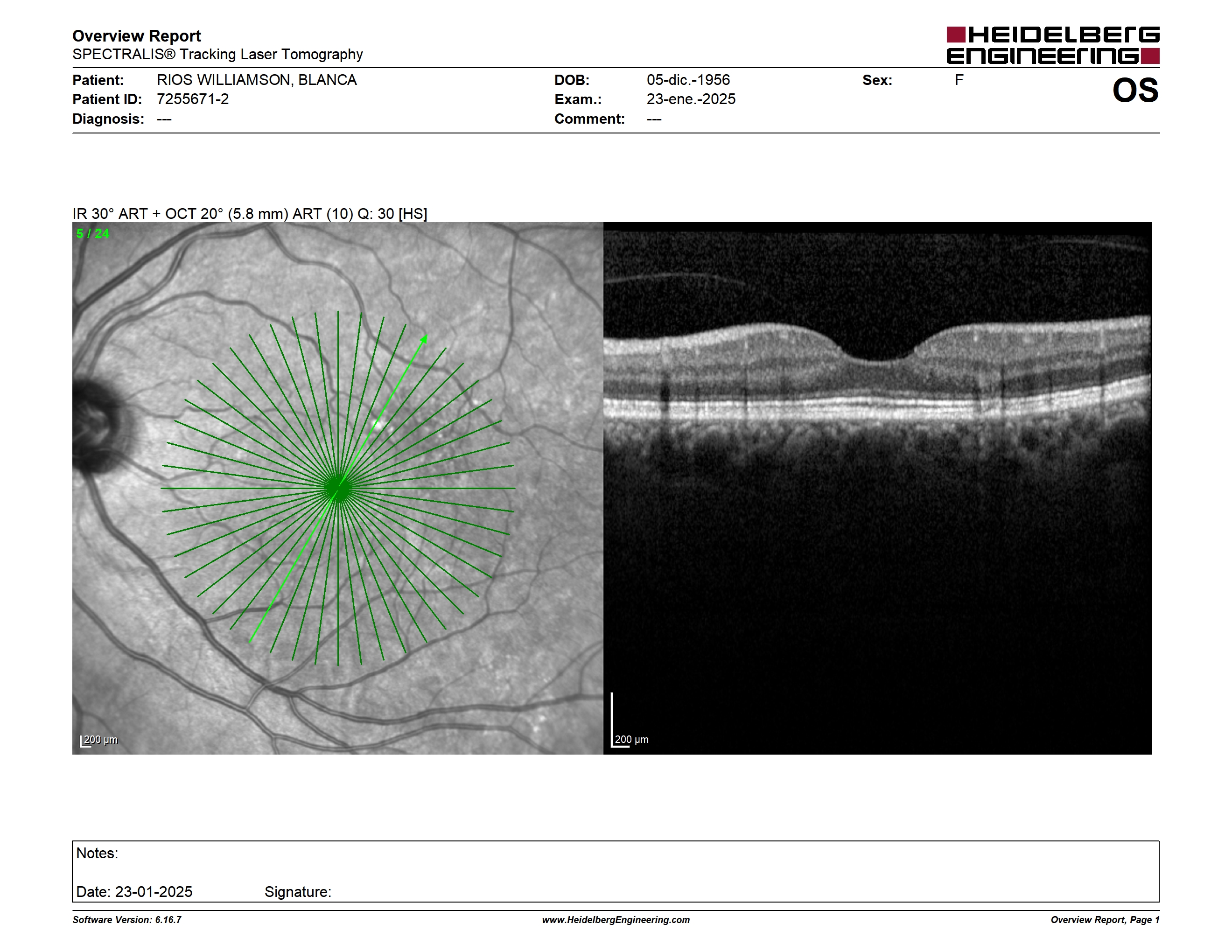Click the 'Diagnosis:' label

pos(108,119)
